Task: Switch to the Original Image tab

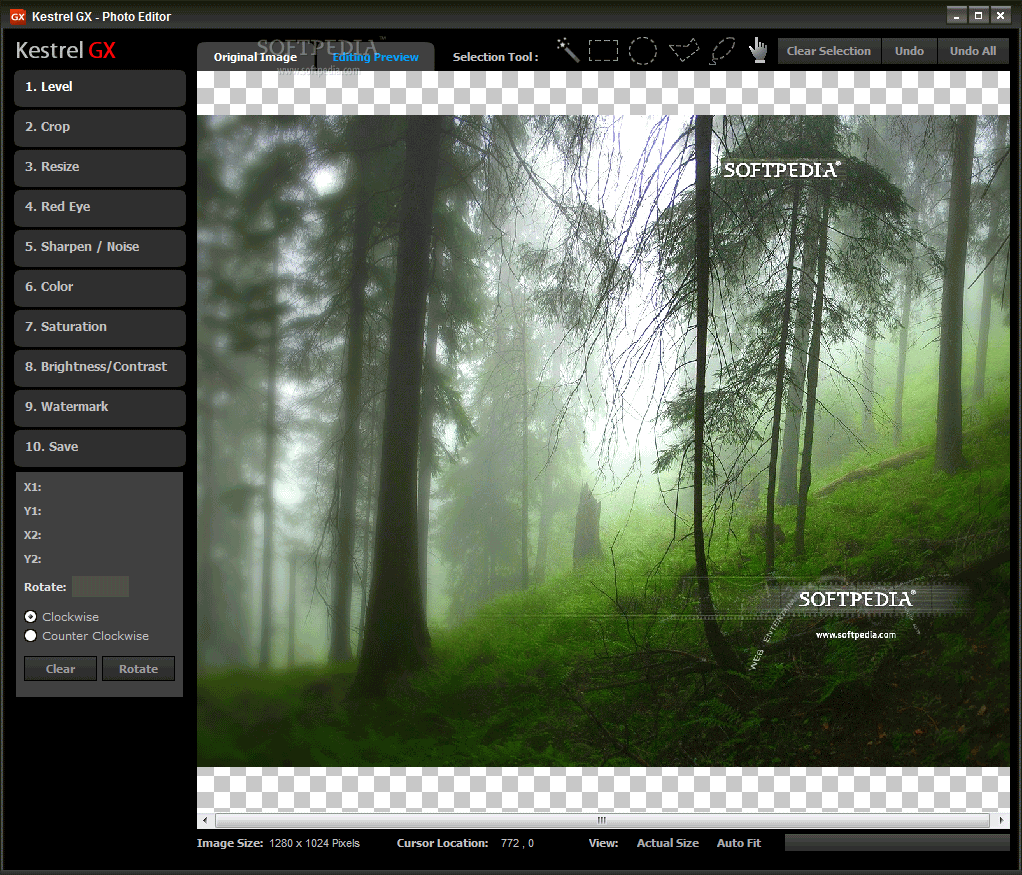Action: pos(256,57)
